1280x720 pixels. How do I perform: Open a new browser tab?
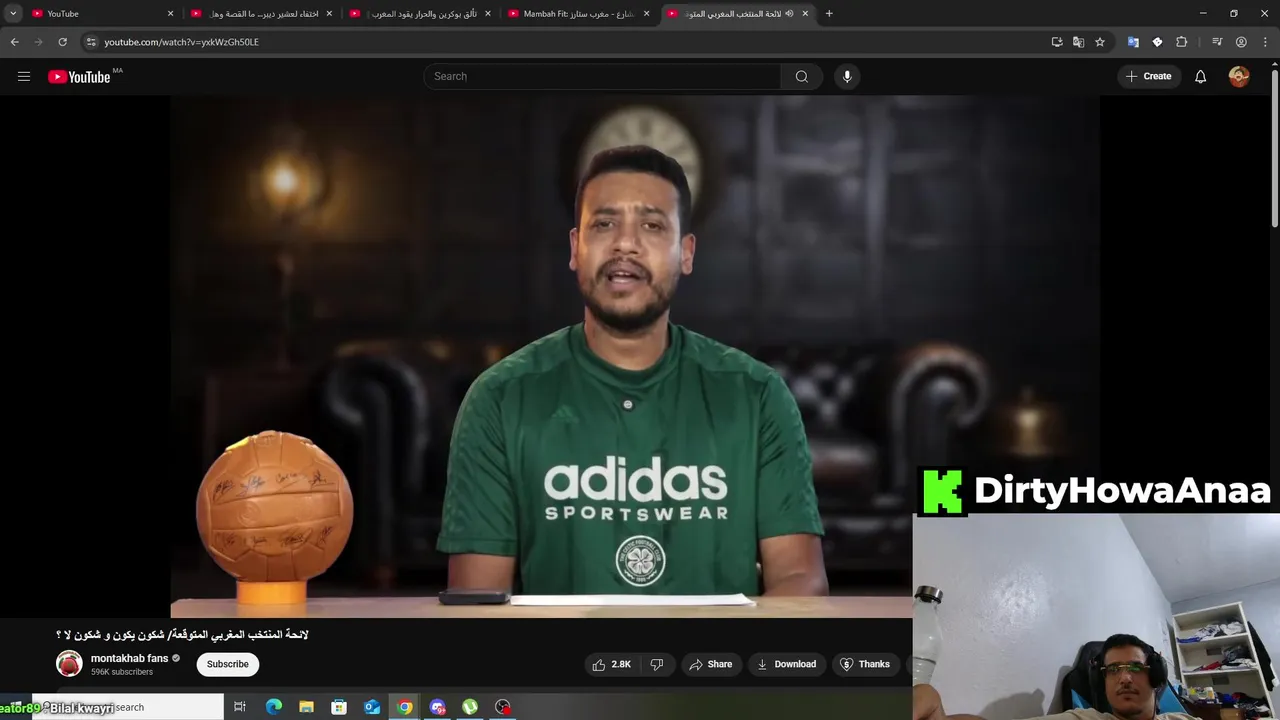tap(829, 14)
